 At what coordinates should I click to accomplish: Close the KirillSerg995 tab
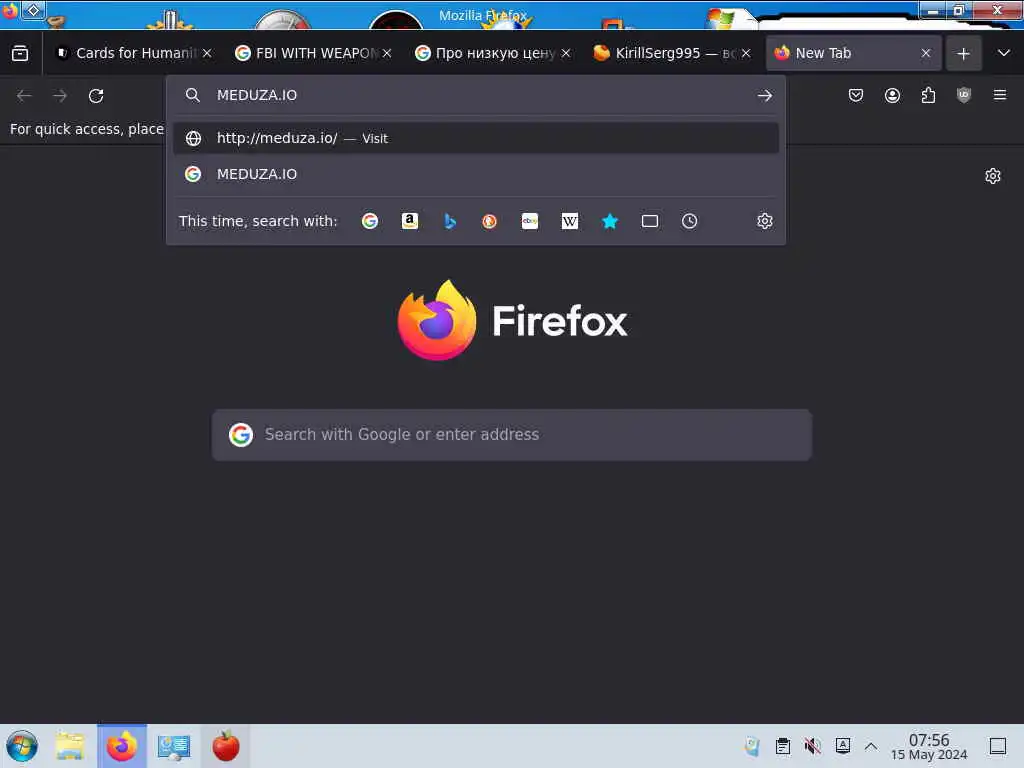click(x=746, y=54)
